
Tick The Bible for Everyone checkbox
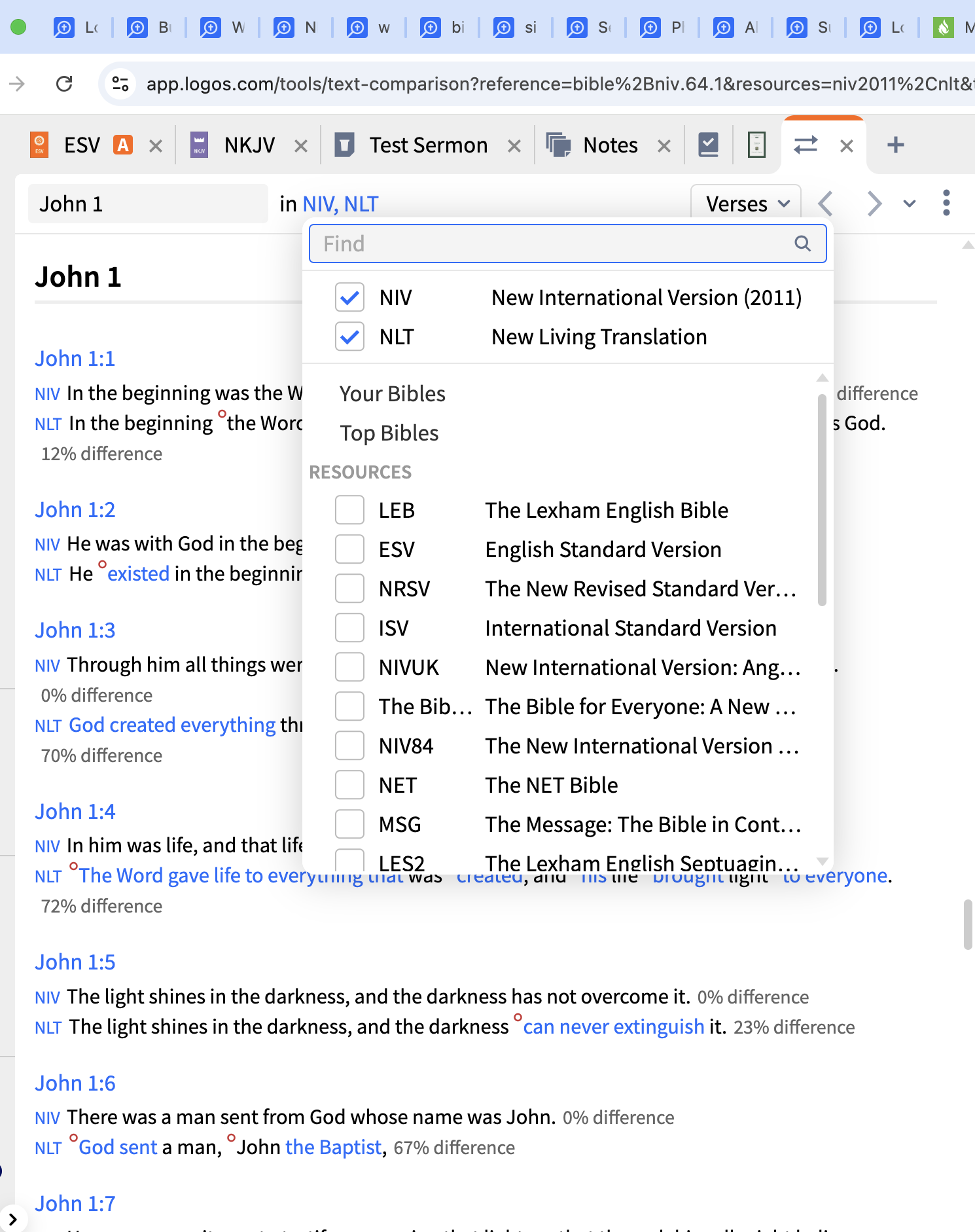click(349, 706)
